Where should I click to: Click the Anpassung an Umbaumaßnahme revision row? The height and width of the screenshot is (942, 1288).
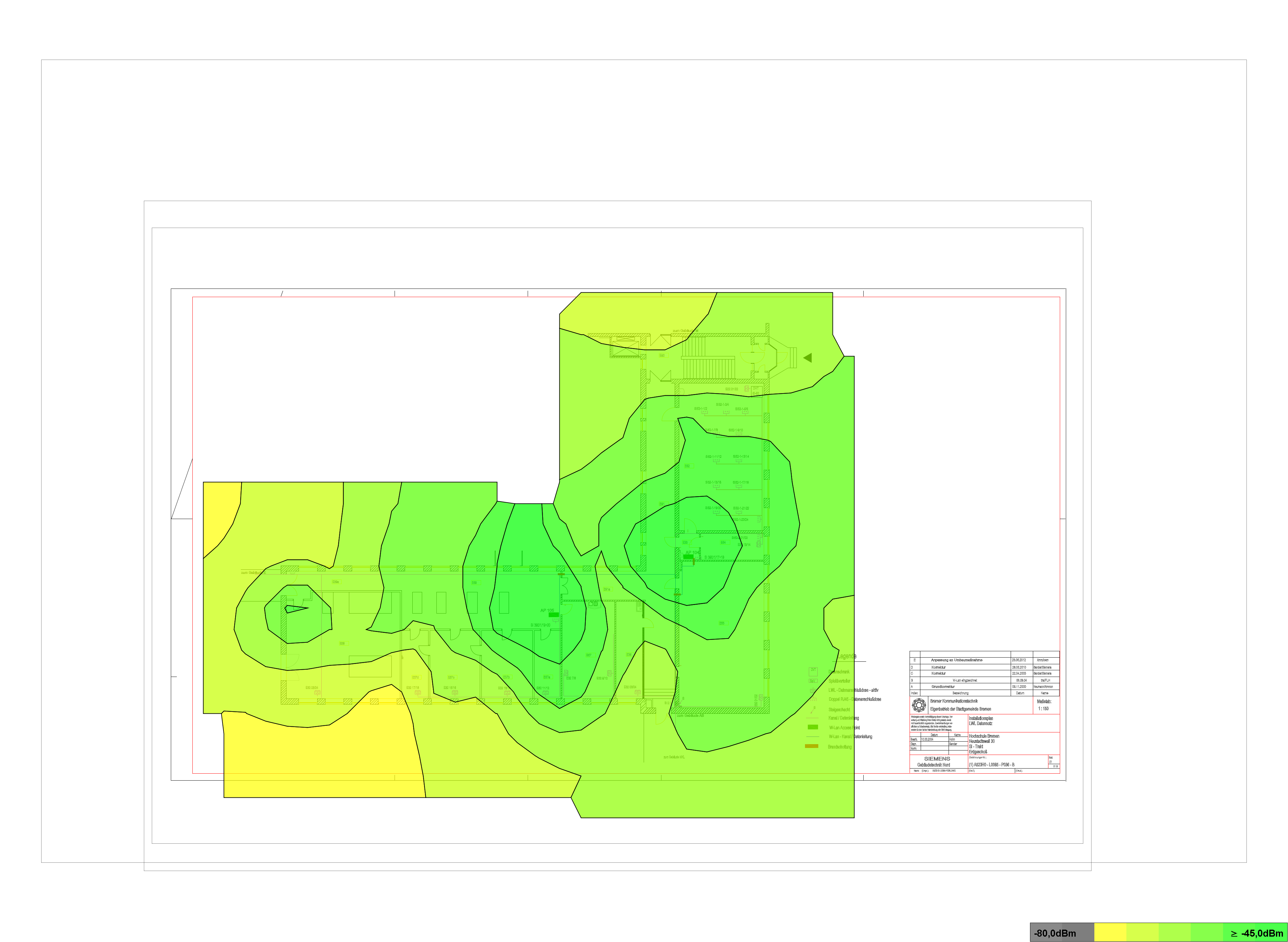(x=956, y=660)
